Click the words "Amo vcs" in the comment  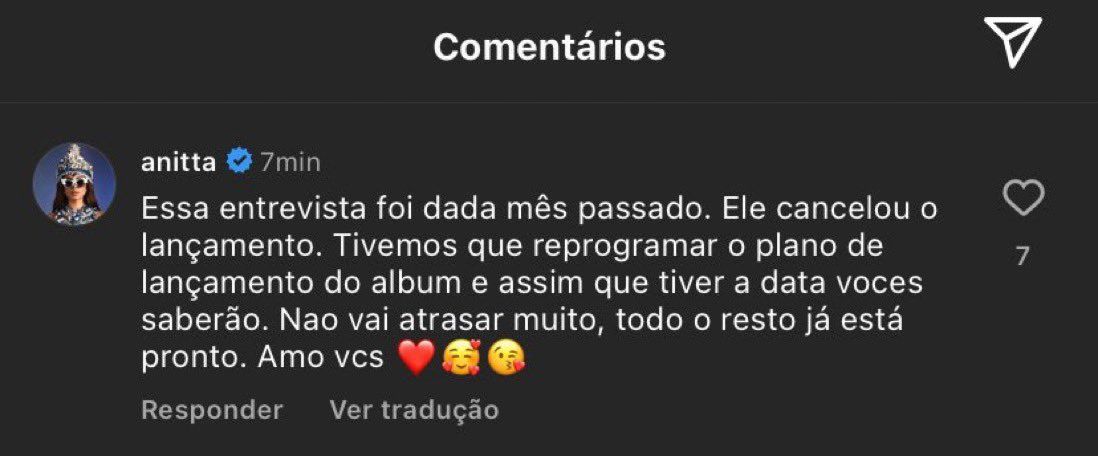click(321, 359)
